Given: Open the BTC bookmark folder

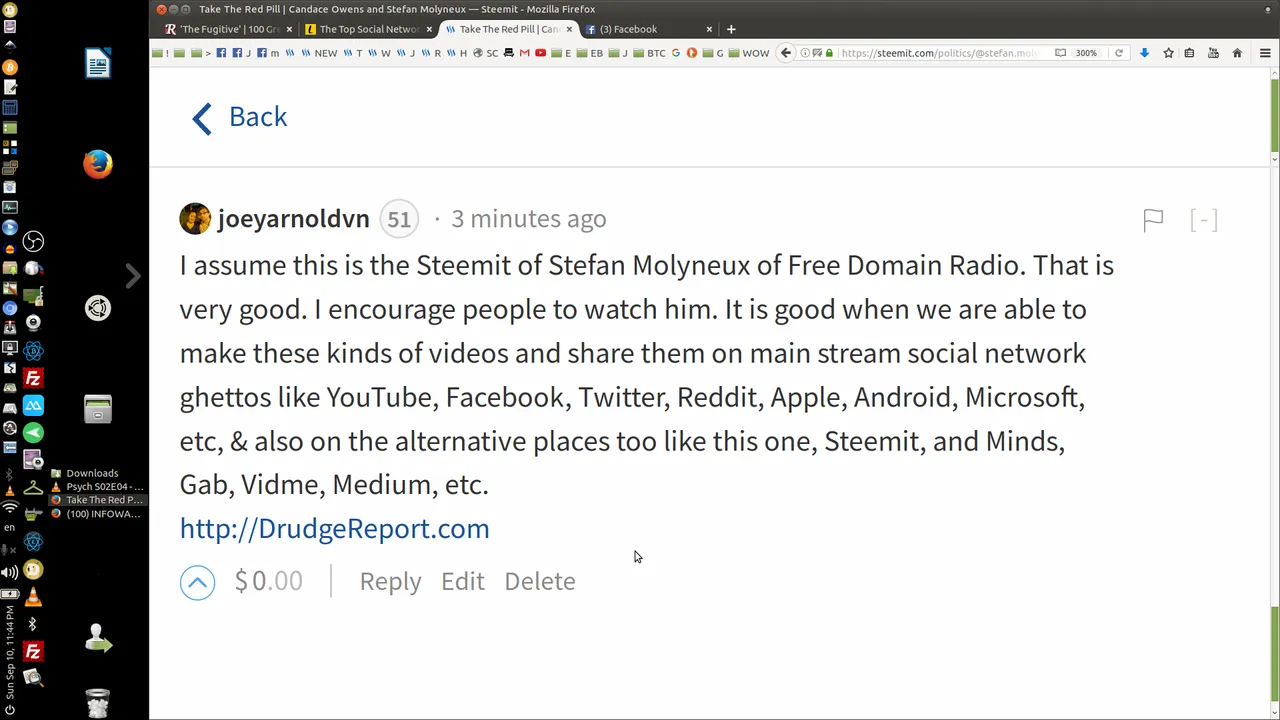Looking at the screenshot, I should (650, 53).
